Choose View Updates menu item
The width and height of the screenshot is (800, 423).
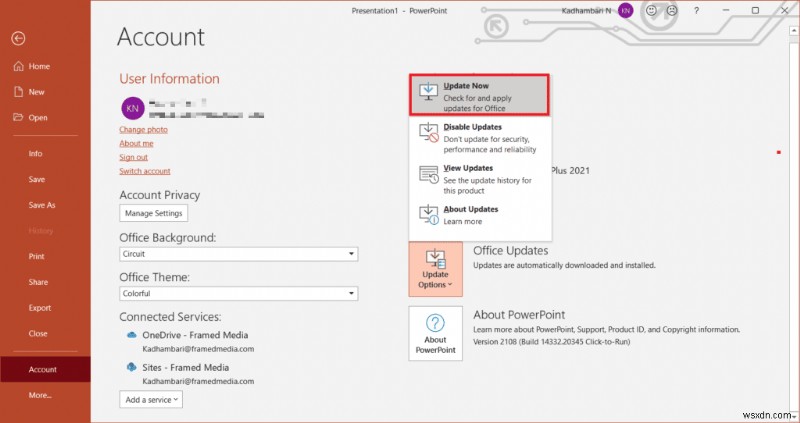click(480, 179)
